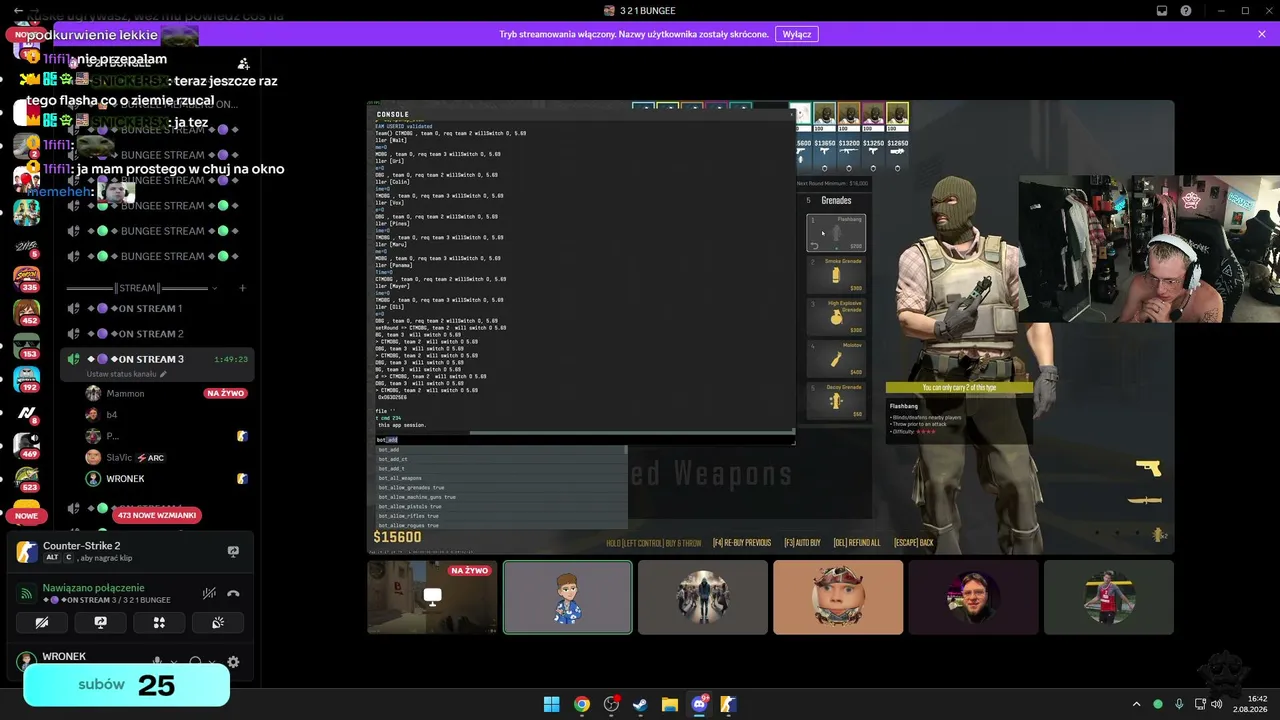
Task: Toggle microphone mute in the user panel
Action: click(157, 662)
